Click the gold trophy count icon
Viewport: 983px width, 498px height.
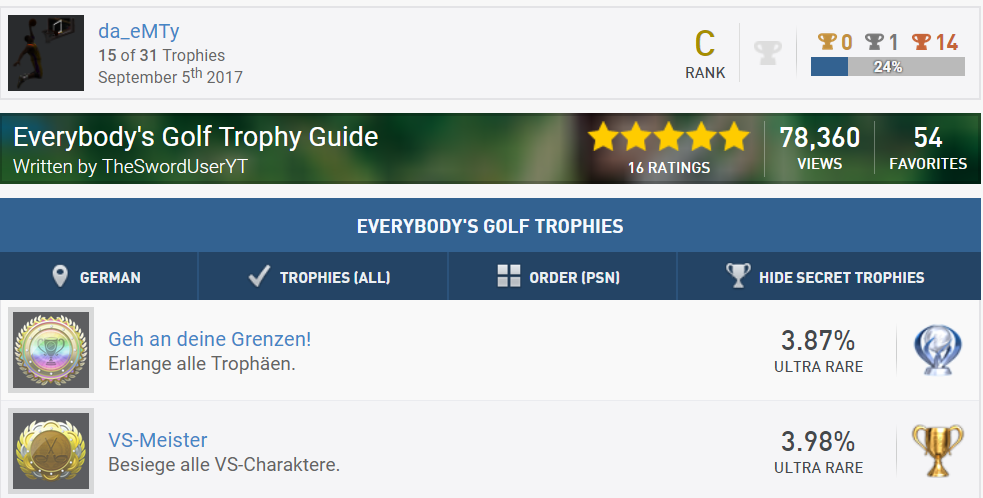[826, 42]
